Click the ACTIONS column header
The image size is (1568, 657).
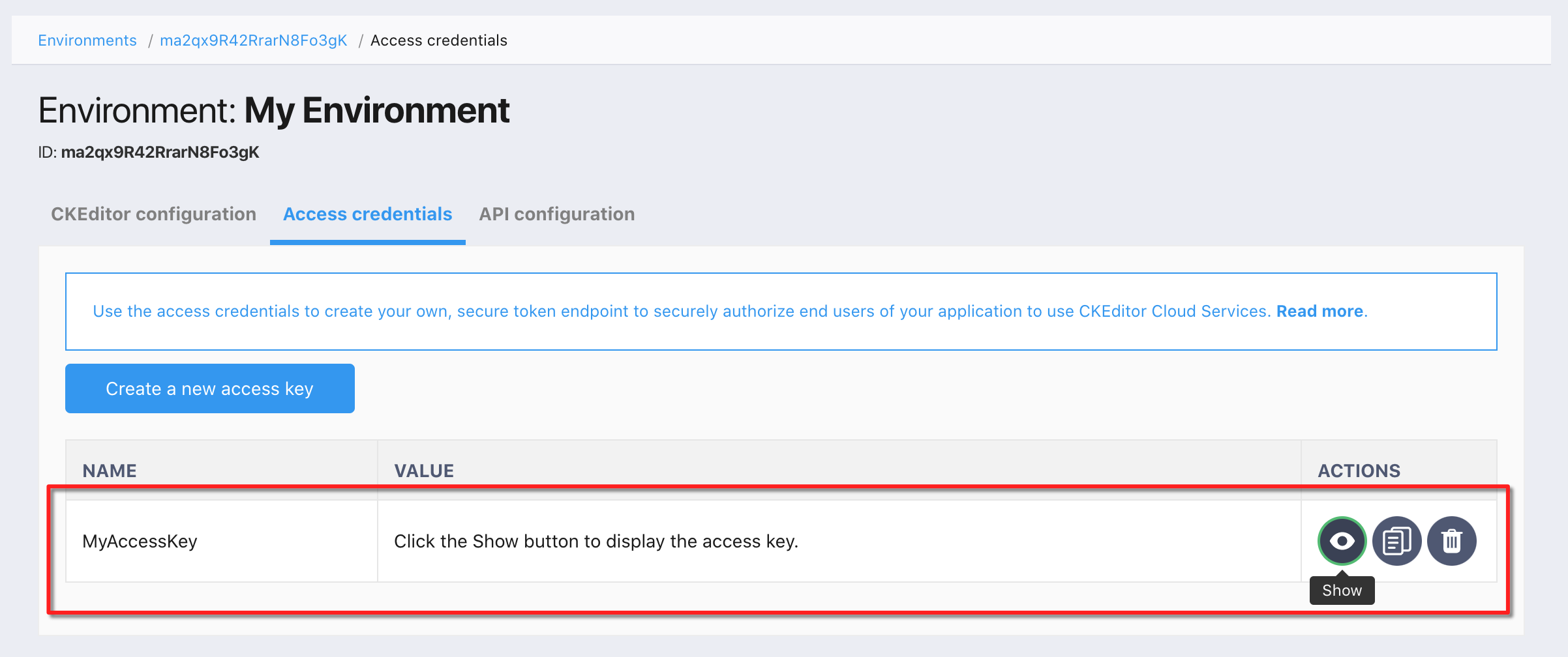(x=1359, y=471)
